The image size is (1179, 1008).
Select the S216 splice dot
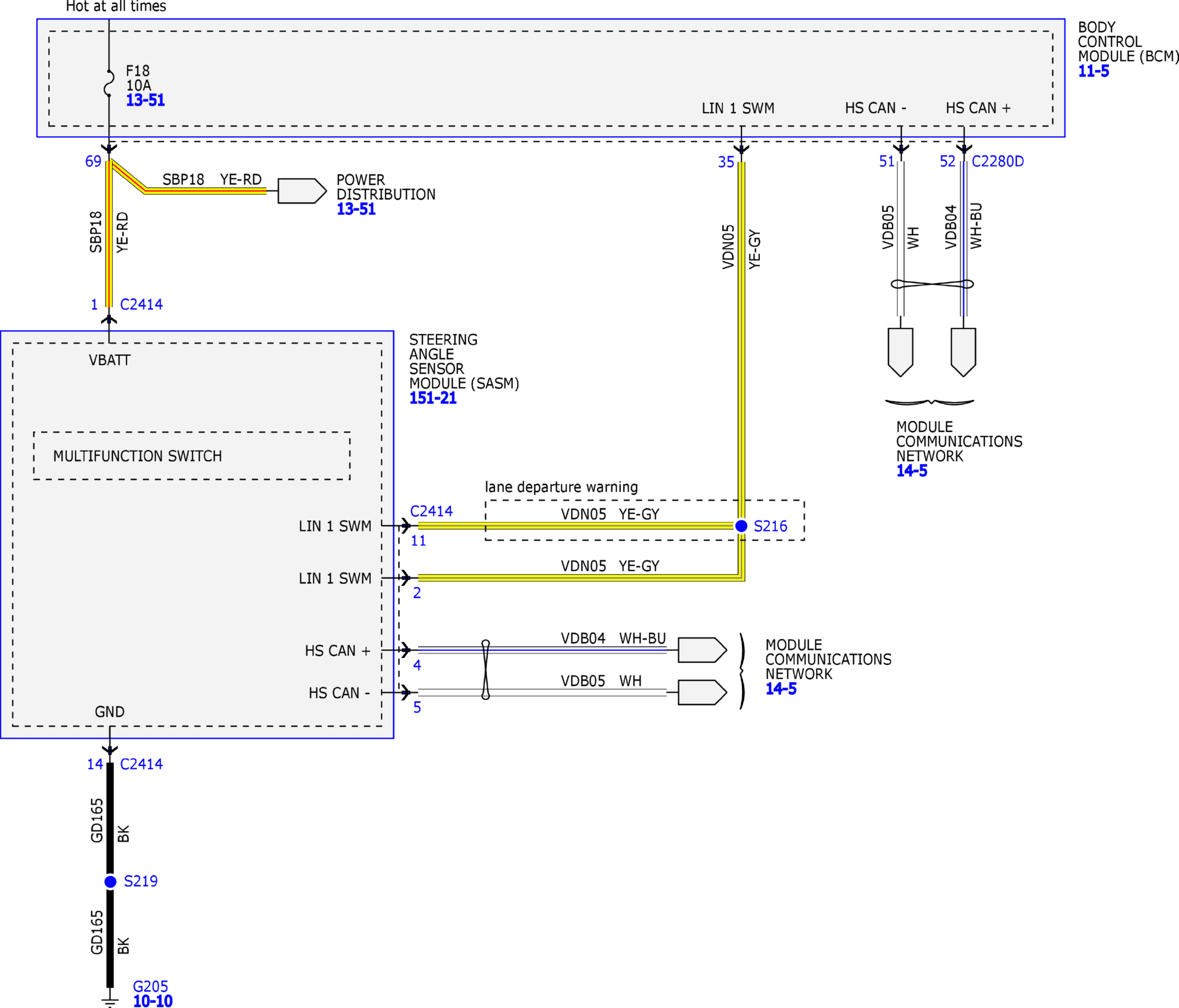click(741, 526)
